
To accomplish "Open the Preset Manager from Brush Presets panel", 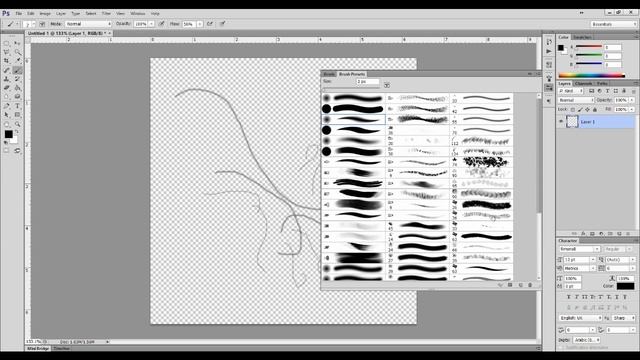I will pyautogui.click(x=510, y=285).
